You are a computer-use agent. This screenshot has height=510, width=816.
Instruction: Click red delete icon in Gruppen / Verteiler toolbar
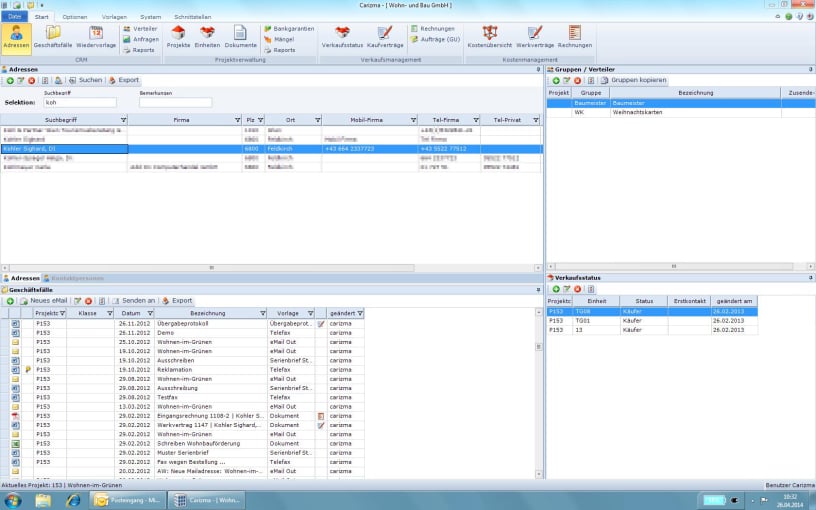(x=579, y=80)
